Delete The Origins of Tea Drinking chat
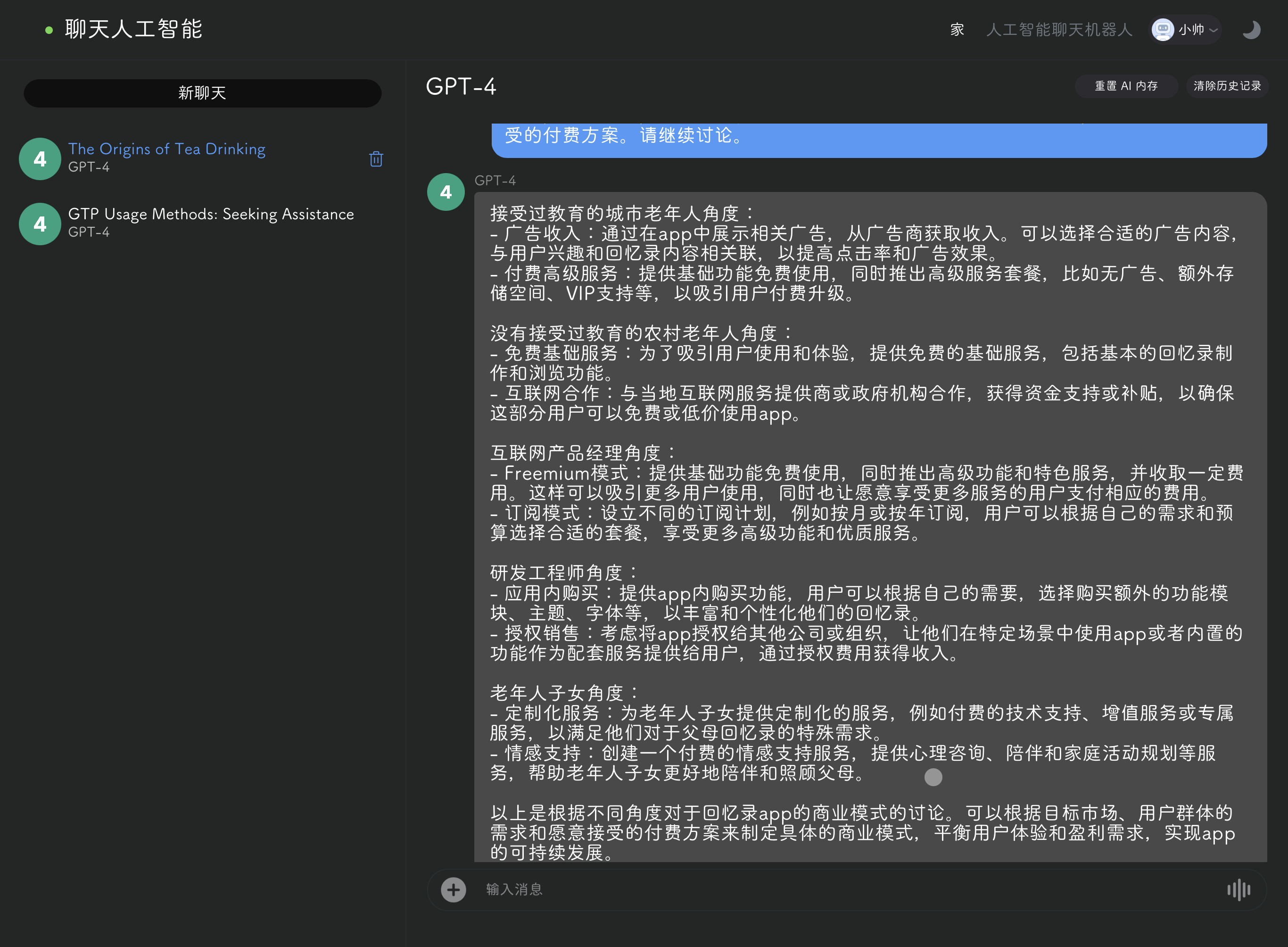1288x947 pixels. (376, 159)
